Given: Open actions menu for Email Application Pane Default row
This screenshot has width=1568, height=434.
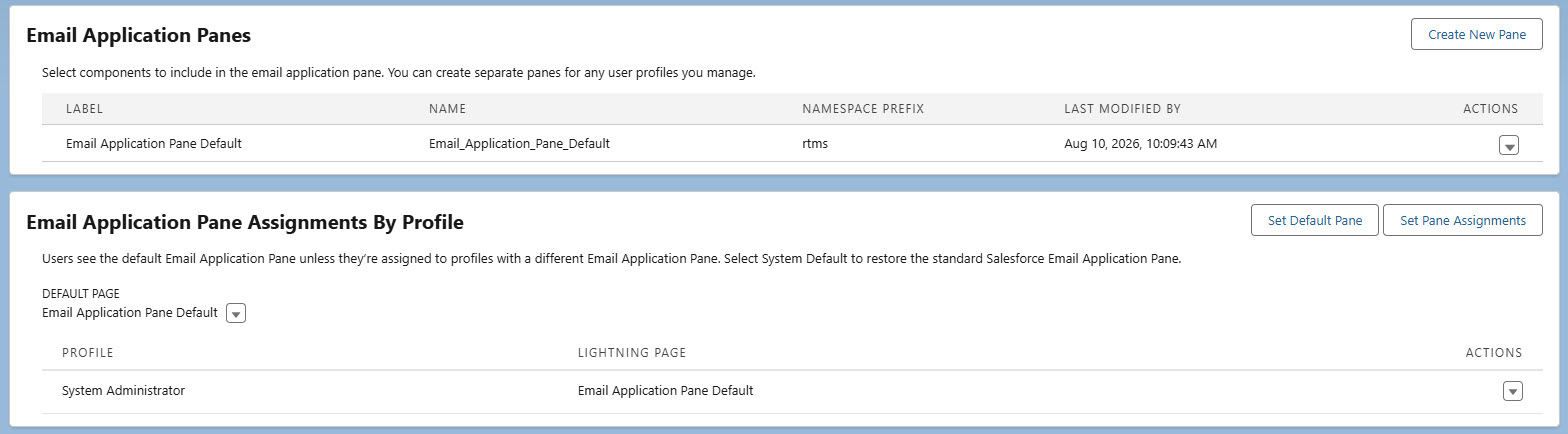Looking at the screenshot, I should pyautogui.click(x=1509, y=145).
